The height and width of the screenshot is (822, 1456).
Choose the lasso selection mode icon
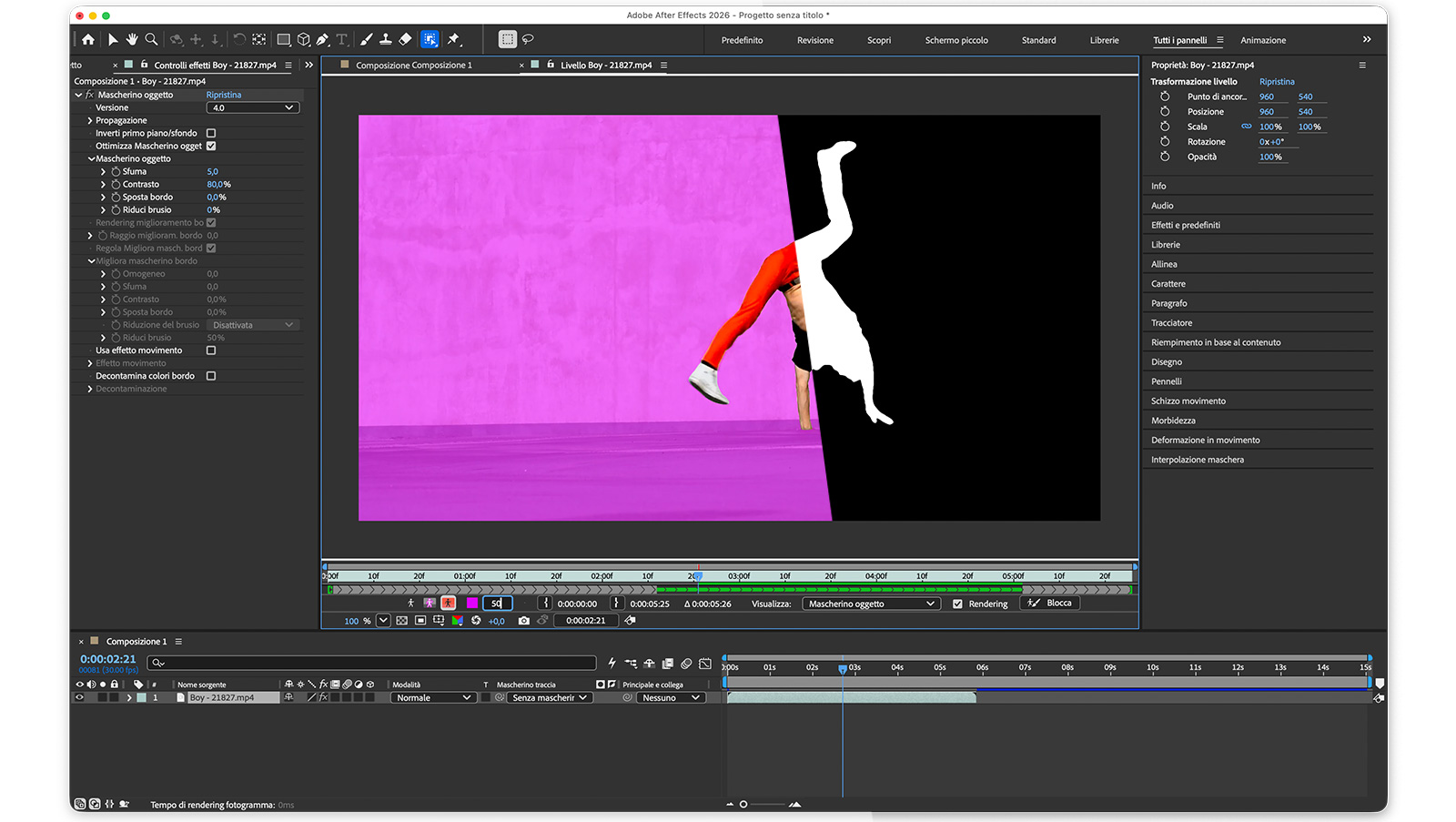click(528, 39)
